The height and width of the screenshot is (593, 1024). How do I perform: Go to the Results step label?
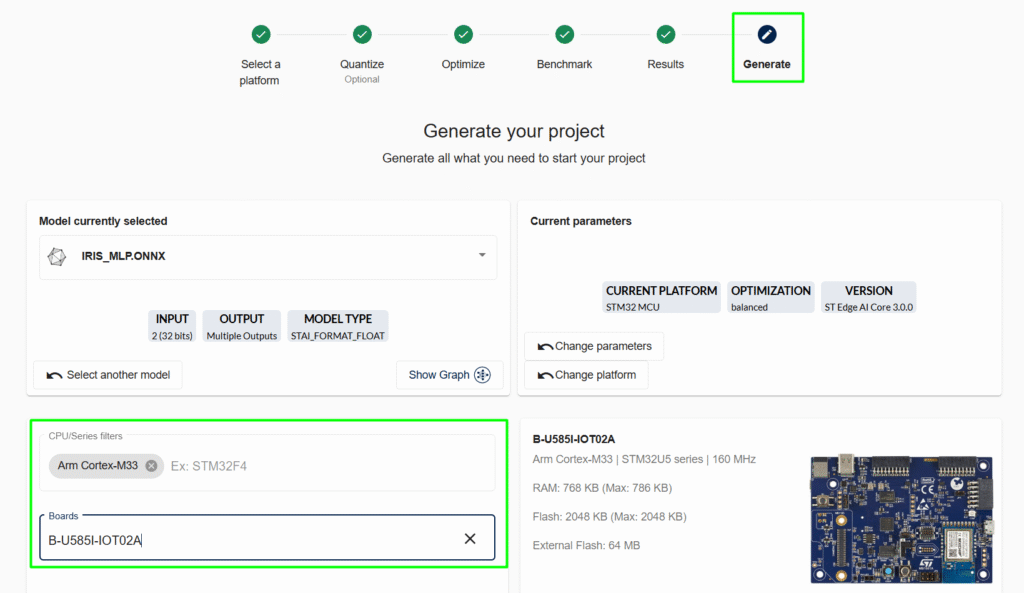[x=665, y=64]
